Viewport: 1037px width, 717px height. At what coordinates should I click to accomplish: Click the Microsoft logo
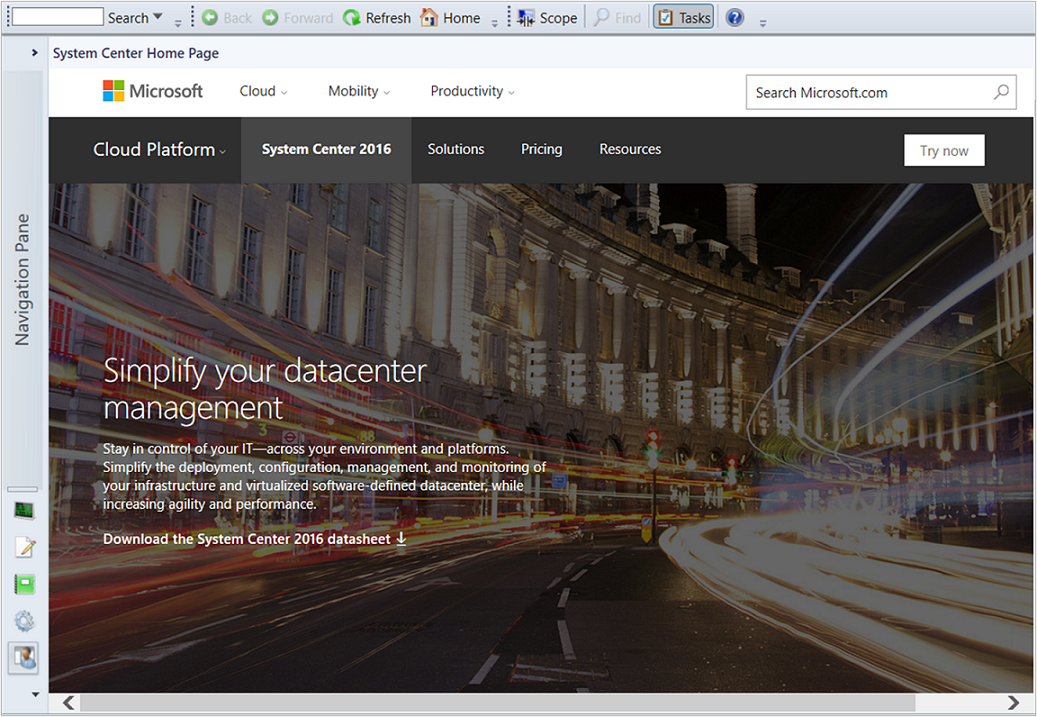[153, 91]
